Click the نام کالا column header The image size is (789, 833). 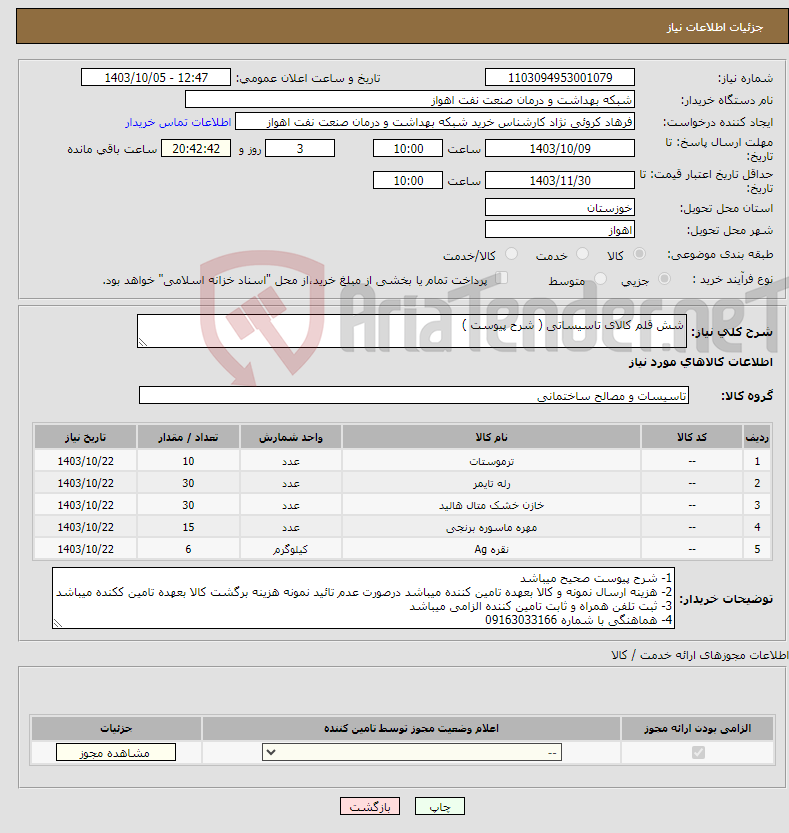pyautogui.click(x=491, y=437)
